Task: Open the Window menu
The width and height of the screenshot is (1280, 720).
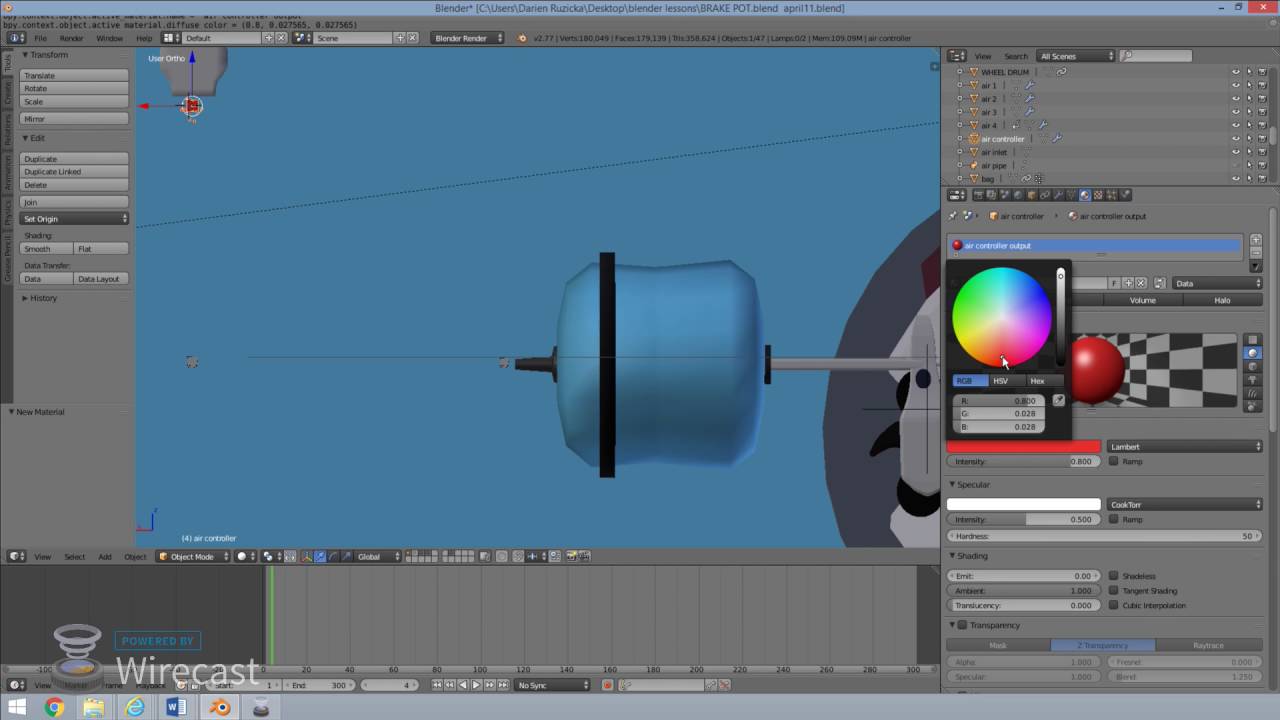Action: (109, 38)
